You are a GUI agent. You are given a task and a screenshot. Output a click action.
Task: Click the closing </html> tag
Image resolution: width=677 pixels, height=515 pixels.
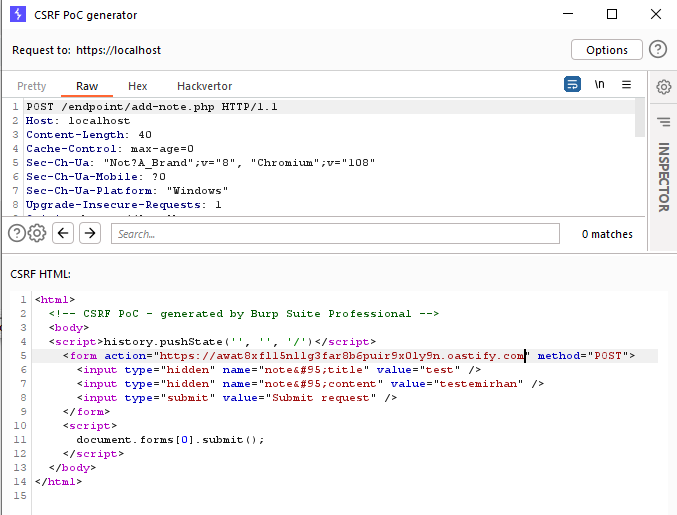point(58,481)
